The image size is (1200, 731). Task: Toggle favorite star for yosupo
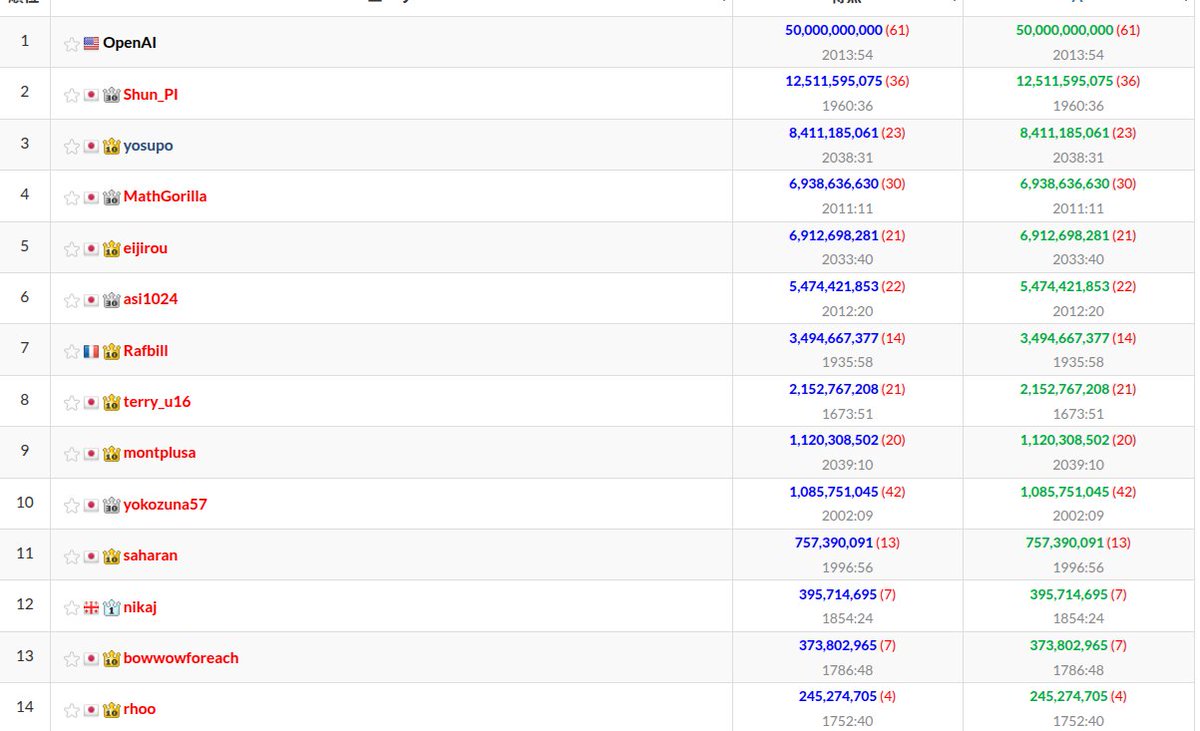(x=71, y=146)
